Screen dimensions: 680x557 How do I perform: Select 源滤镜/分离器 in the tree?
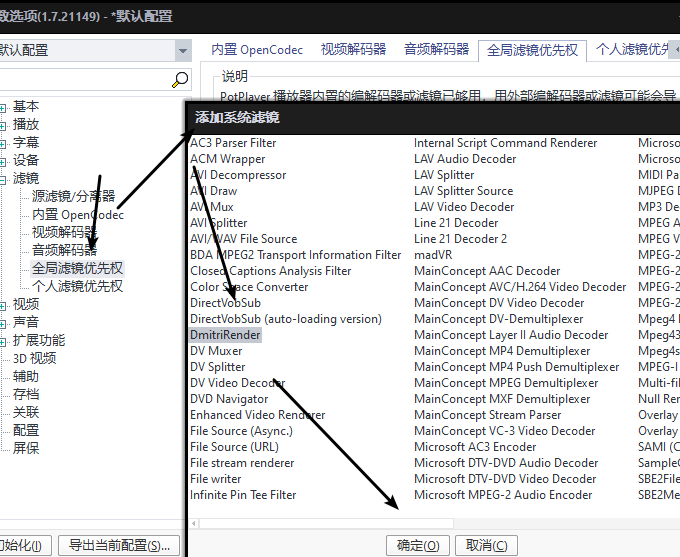pyautogui.click(x=73, y=197)
